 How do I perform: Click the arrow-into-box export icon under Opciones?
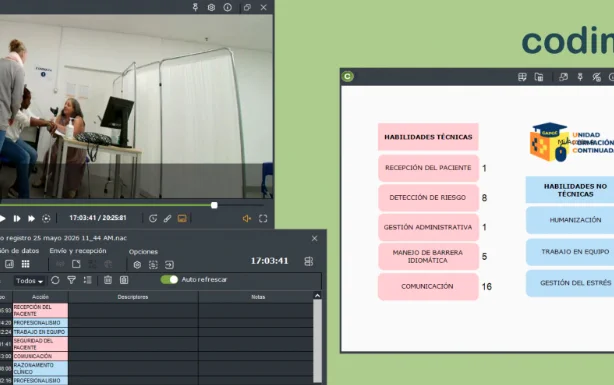pyautogui.click(x=170, y=265)
